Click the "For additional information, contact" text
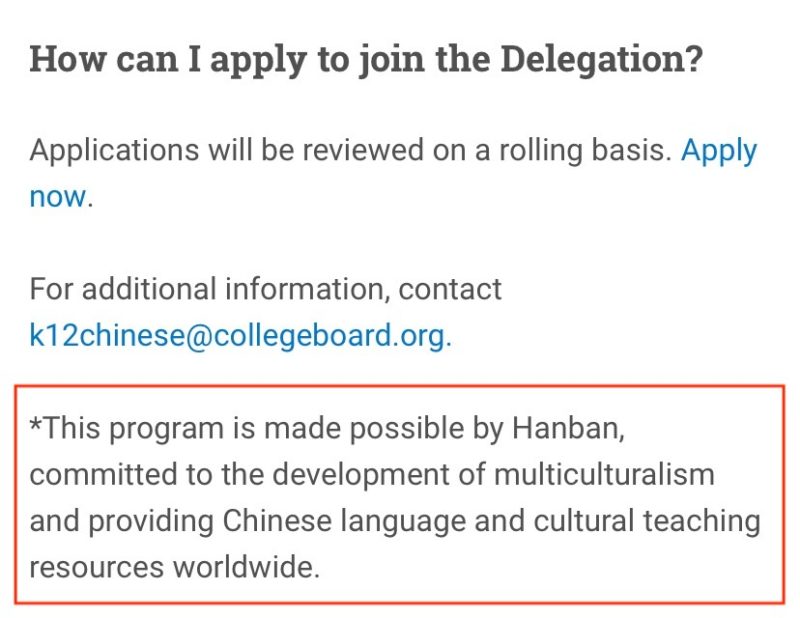 coord(265,289)
